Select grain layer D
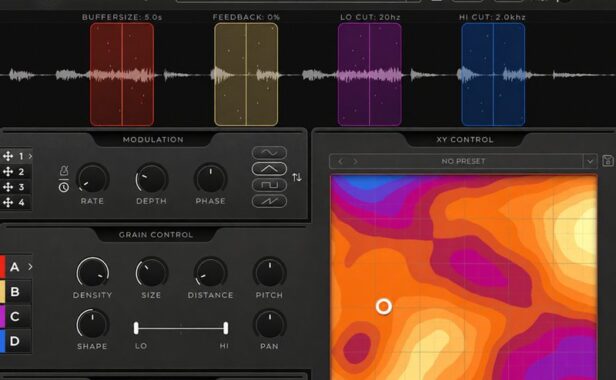This screenshot has height=380, width=616. coord(15,341)
